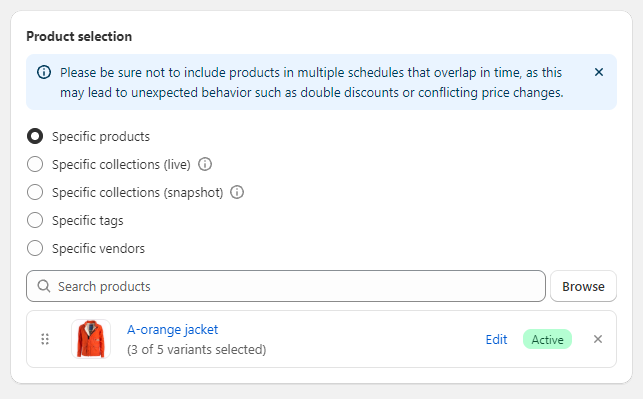This screenshot has width=643, height=399.
Task: Open the A-orange jacket product link
Action: point(172,329)
